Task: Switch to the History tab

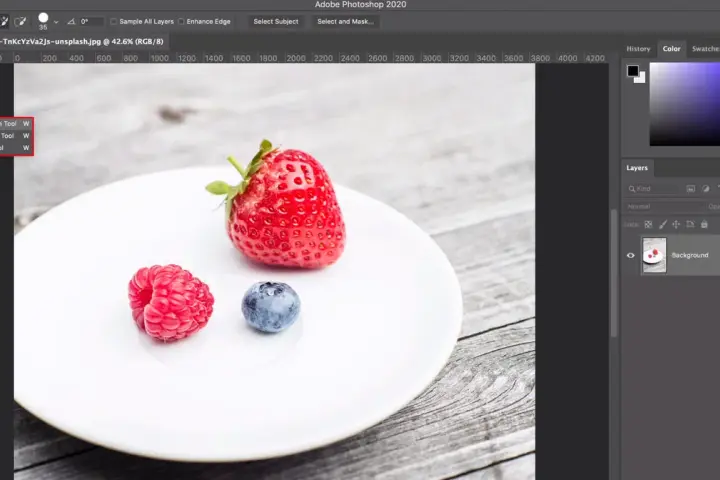Action: click(638, 49)
